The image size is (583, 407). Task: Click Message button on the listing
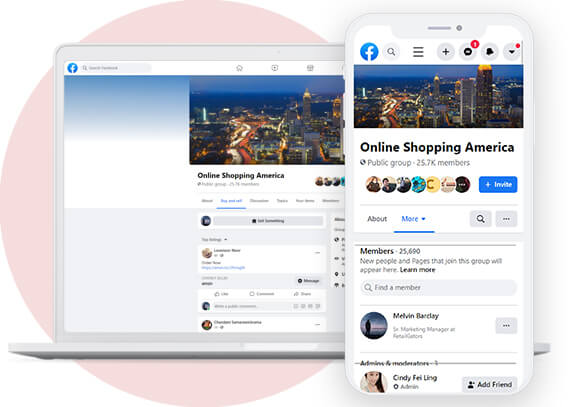[x=309, y=281]
